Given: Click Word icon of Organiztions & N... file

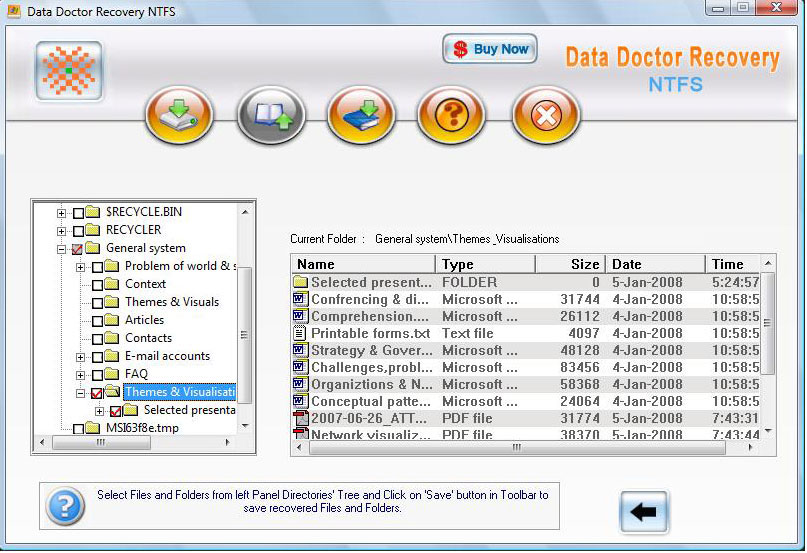Looking at the screenshot, I should 301,384.
